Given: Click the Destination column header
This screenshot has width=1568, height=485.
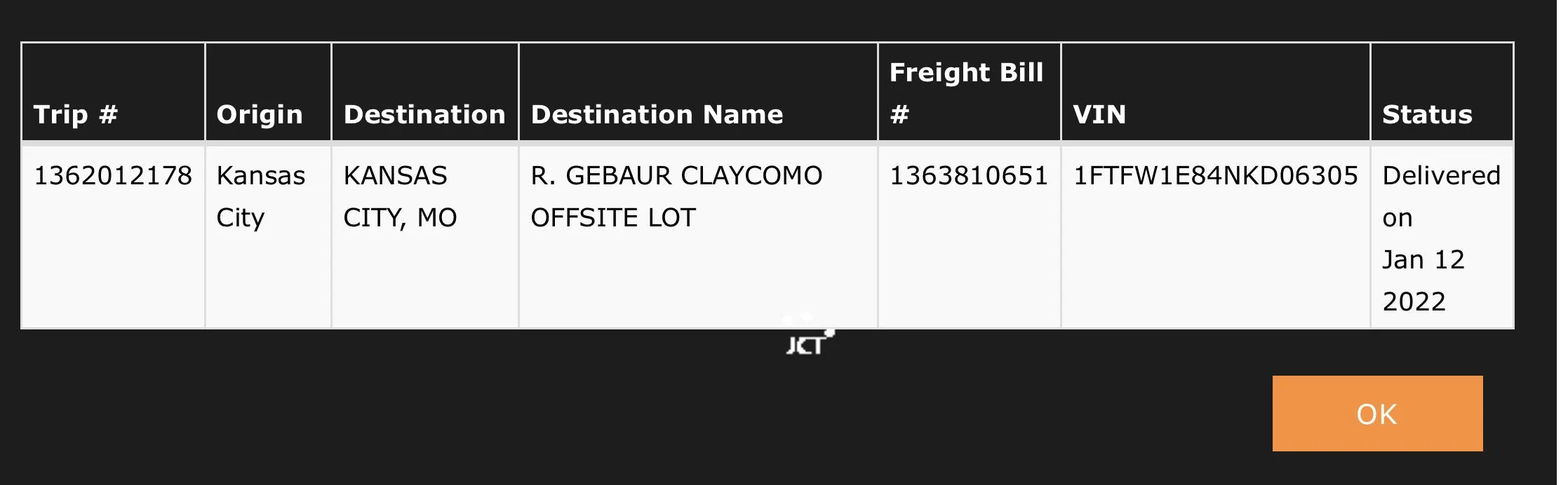Looking at the screenshot, I should pyautogui.click(x=424, y=114).
